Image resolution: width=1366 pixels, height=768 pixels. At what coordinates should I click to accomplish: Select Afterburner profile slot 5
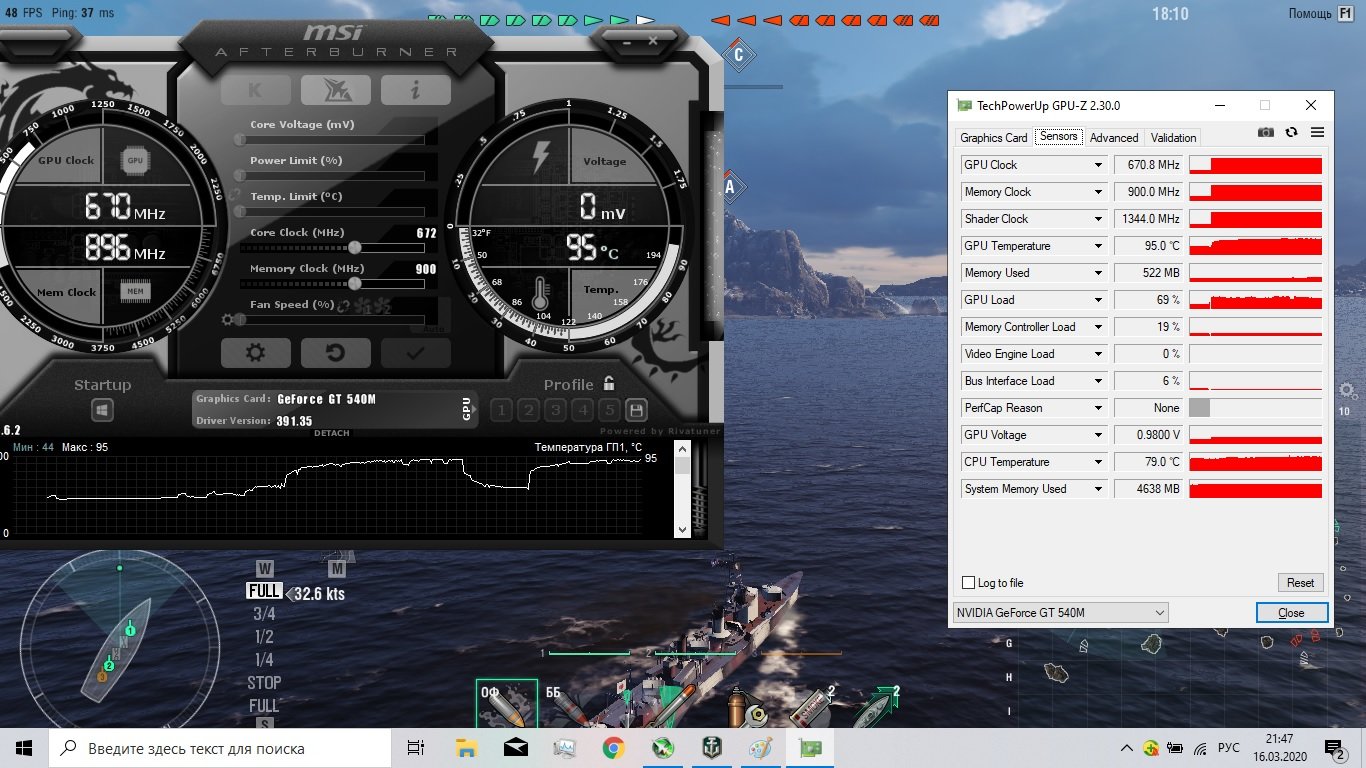[x=609, y=410]
